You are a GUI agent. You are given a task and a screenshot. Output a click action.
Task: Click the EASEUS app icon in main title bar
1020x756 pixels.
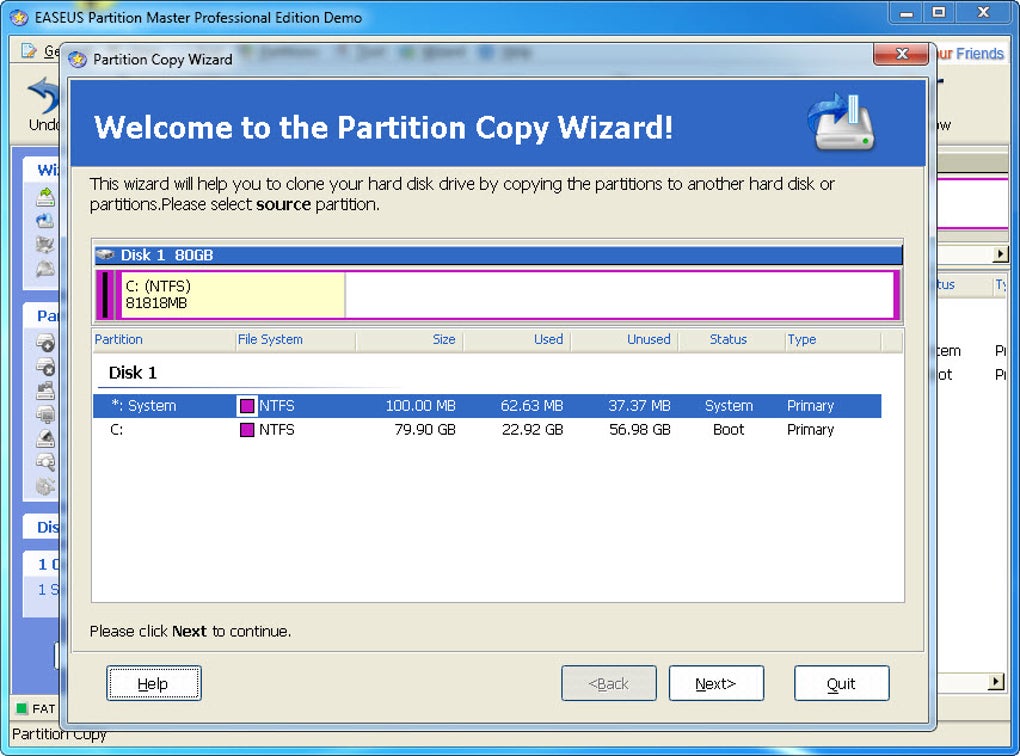pos(20,18)
